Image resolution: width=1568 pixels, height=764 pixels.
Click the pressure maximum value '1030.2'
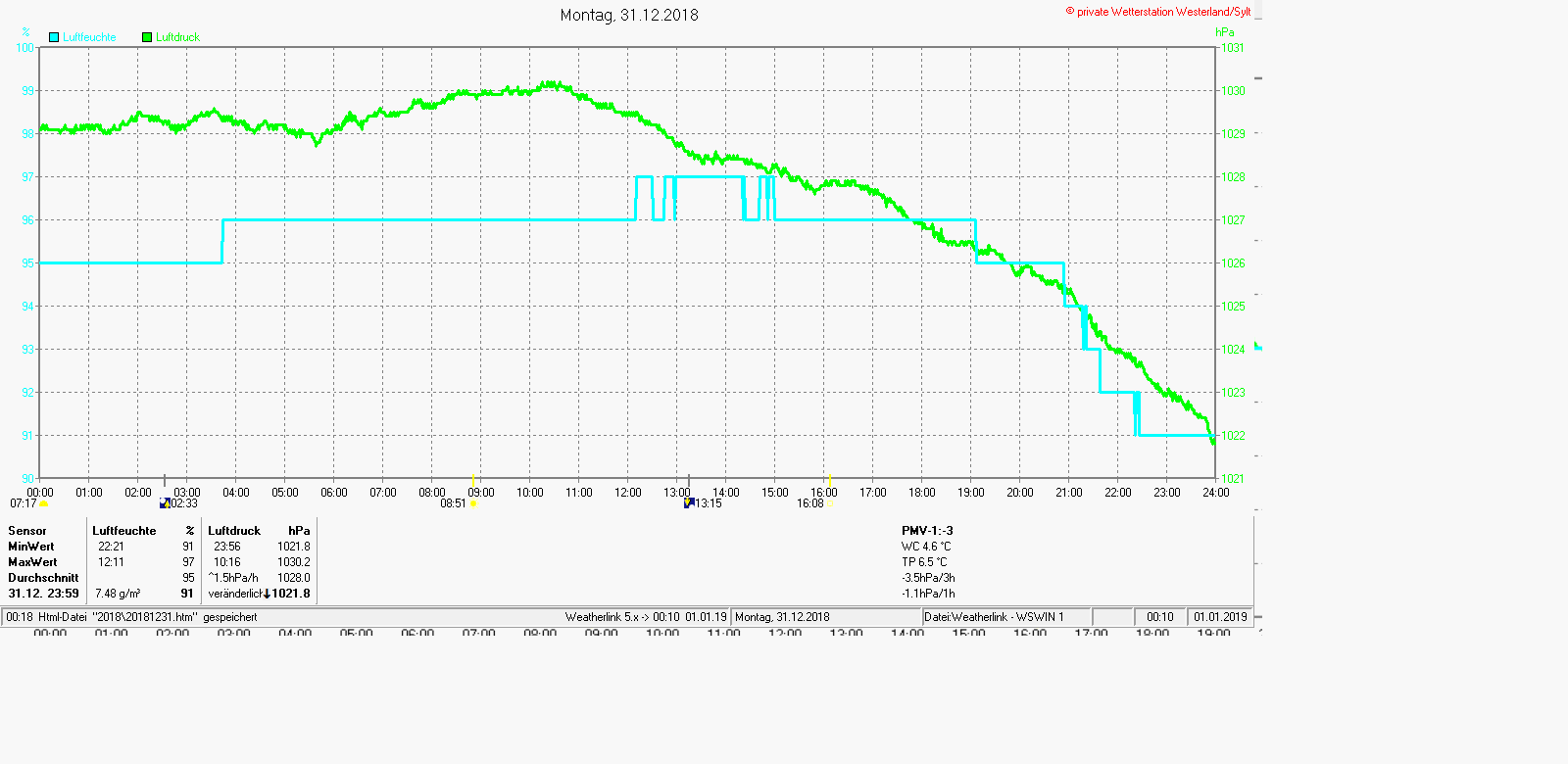coord(294,562)
